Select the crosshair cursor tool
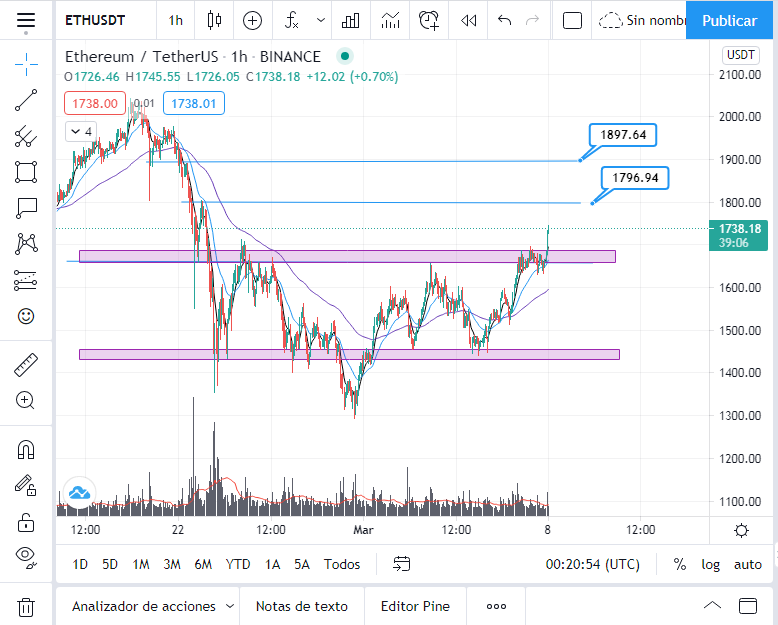The width and height of the screenshot is (778, 625). [26, 64]
